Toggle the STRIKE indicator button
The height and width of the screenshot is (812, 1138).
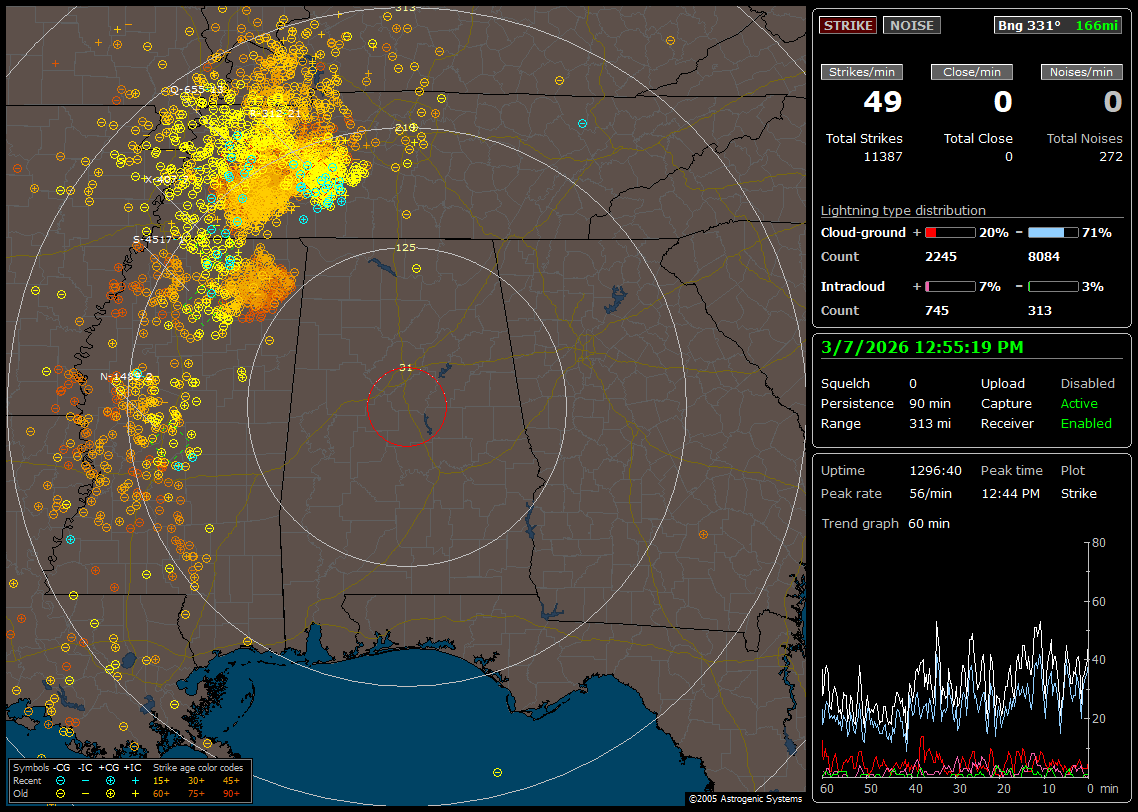click(x=848, y=26)
